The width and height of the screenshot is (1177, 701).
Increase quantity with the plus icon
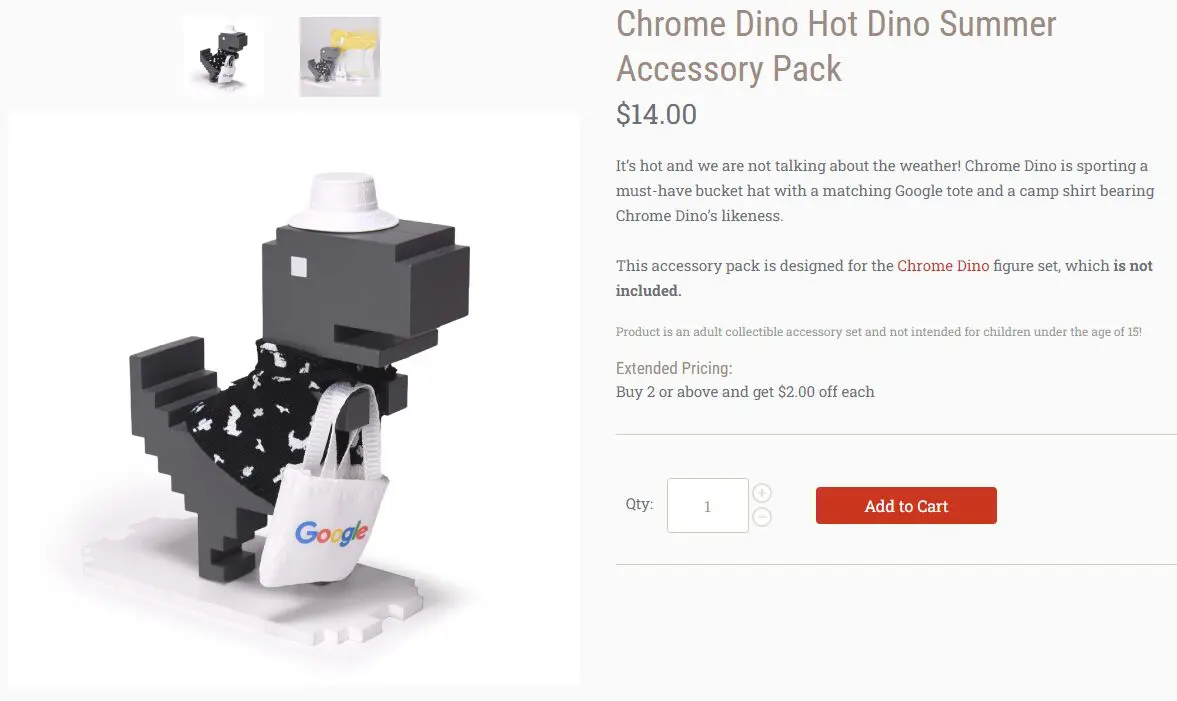pyautogui.click(x=762, y=493)
